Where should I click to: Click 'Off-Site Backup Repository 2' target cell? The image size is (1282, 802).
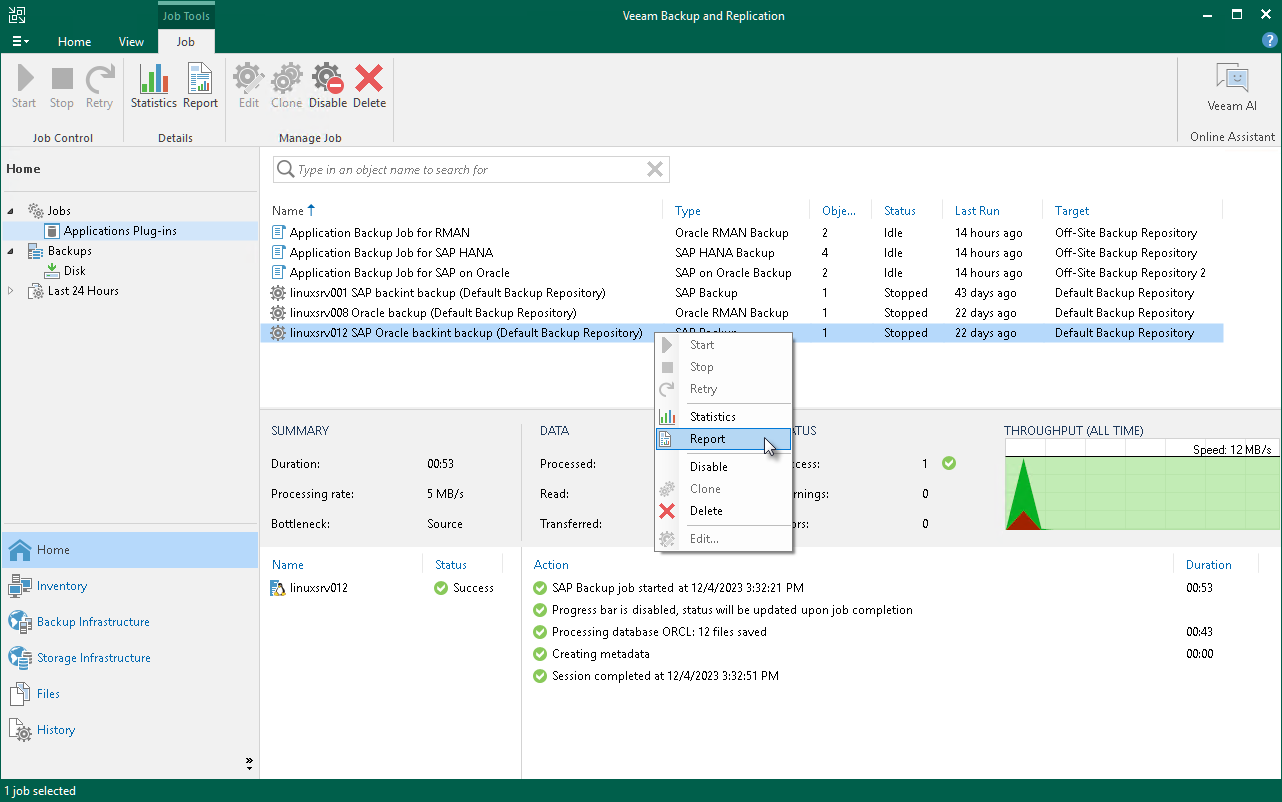(1130, 273)
